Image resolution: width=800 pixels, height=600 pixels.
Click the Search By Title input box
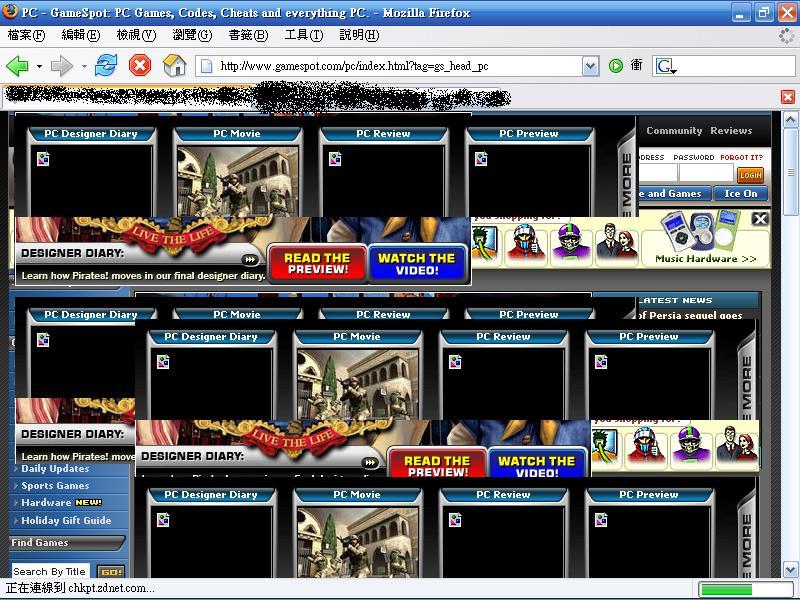coord(50,571)
